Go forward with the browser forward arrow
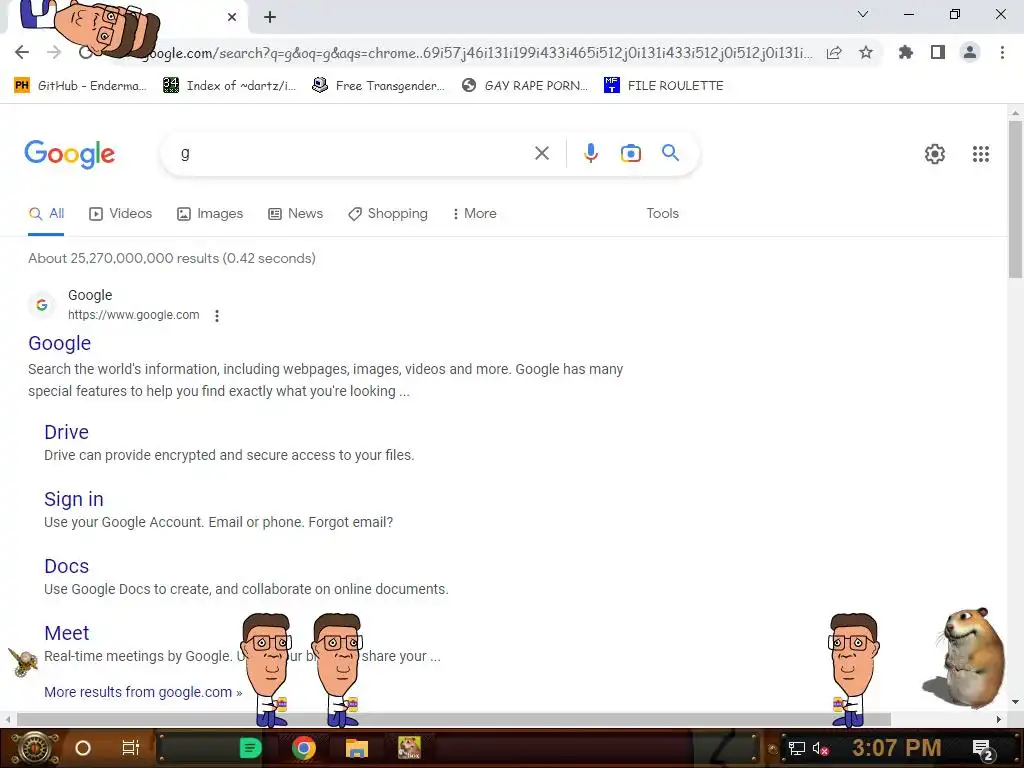This screenshot has height=768, width=1024. [x=54, y=52]
